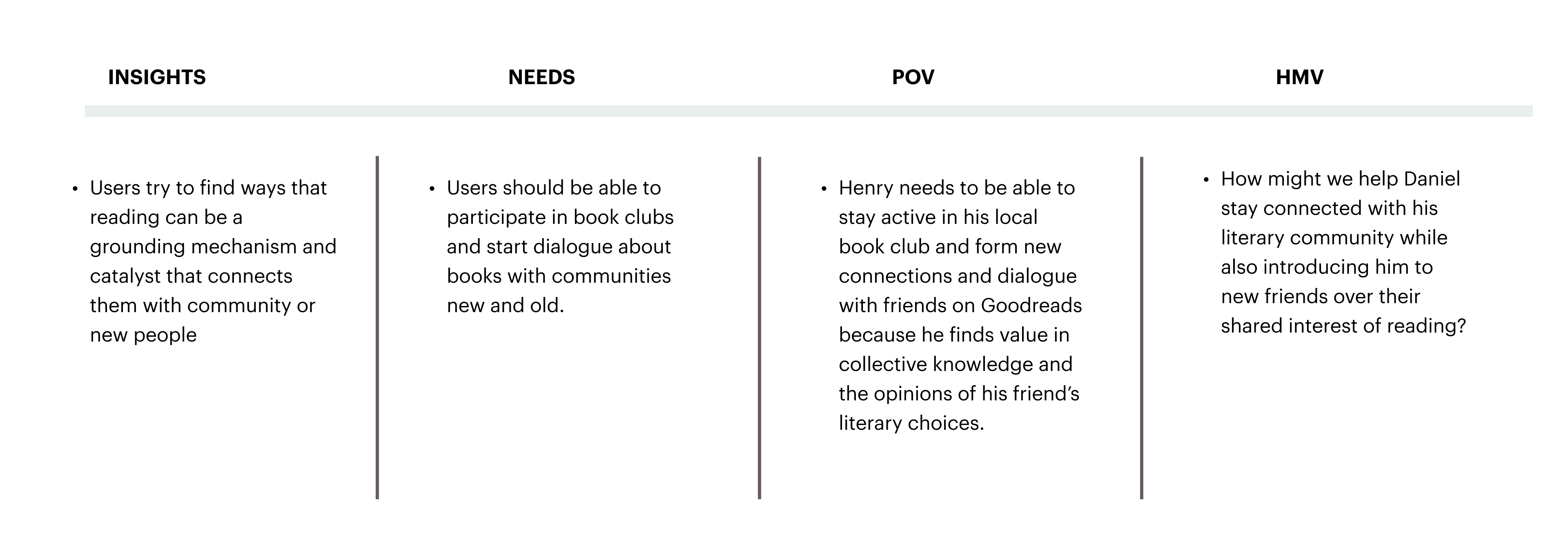This screenshot has width=1568, height=545.
Task: Click the line "shared interest of reading?"
Action: (1343, 326)
